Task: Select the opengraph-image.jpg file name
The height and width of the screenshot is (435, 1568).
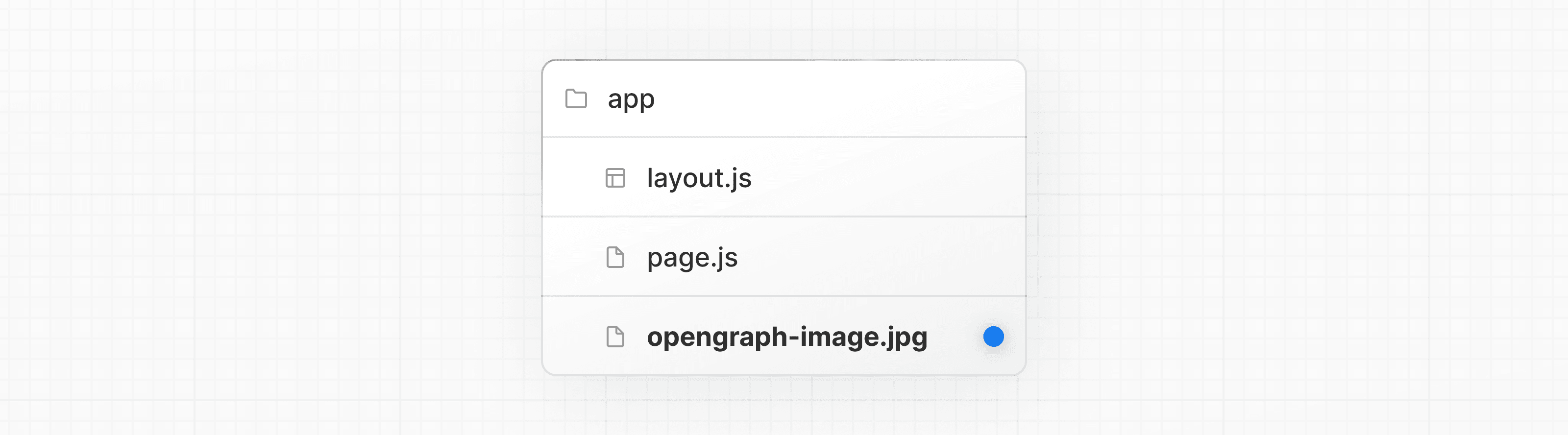Action: click(786, 337)
